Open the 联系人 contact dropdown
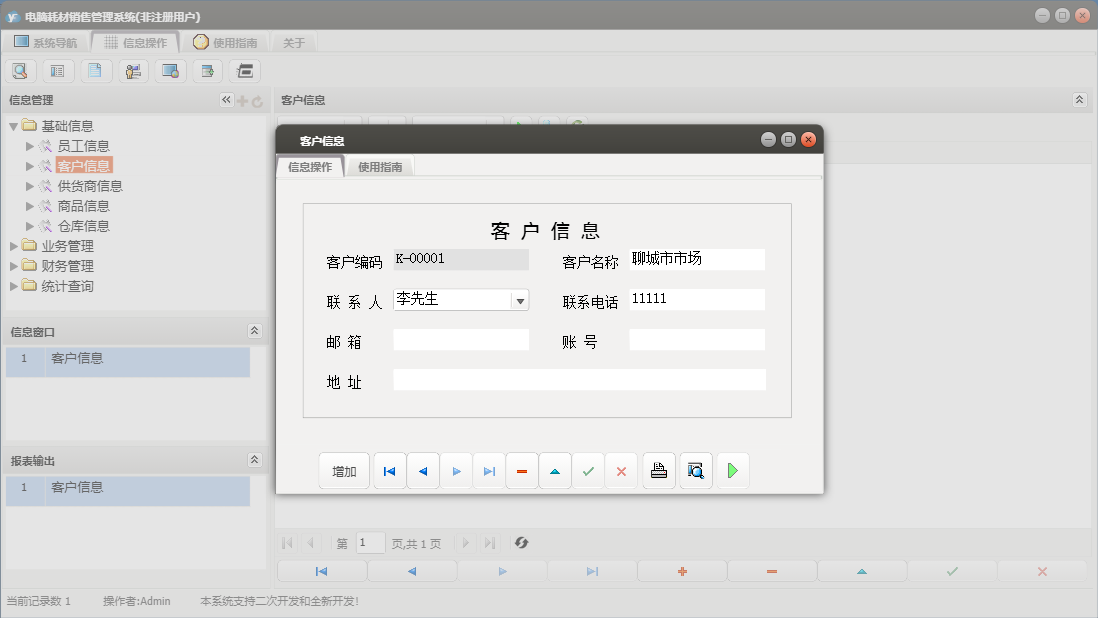Viewport: 1098px width, 618px height. [520, 299]
